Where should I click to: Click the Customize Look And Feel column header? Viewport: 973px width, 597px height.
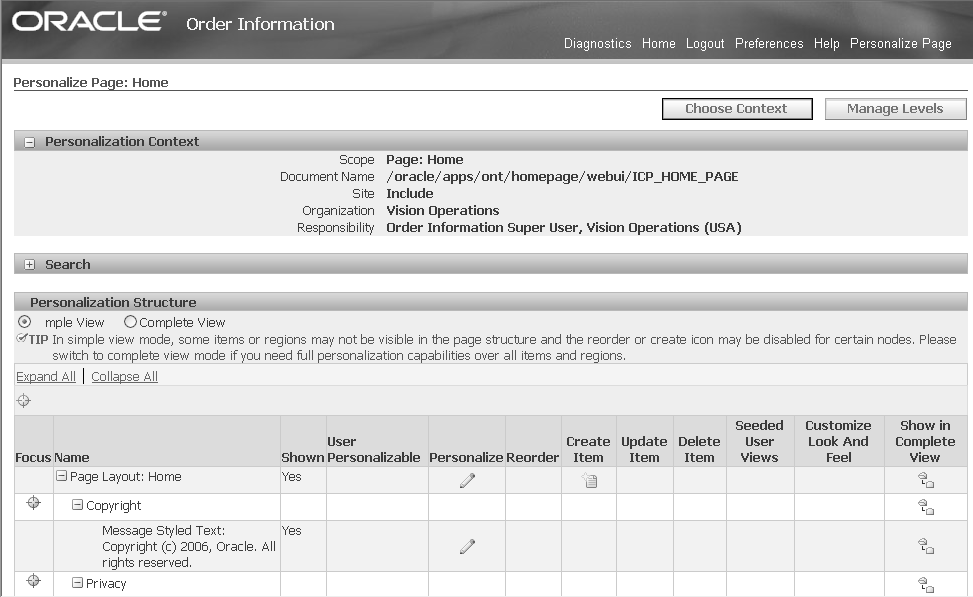point(838,441)
